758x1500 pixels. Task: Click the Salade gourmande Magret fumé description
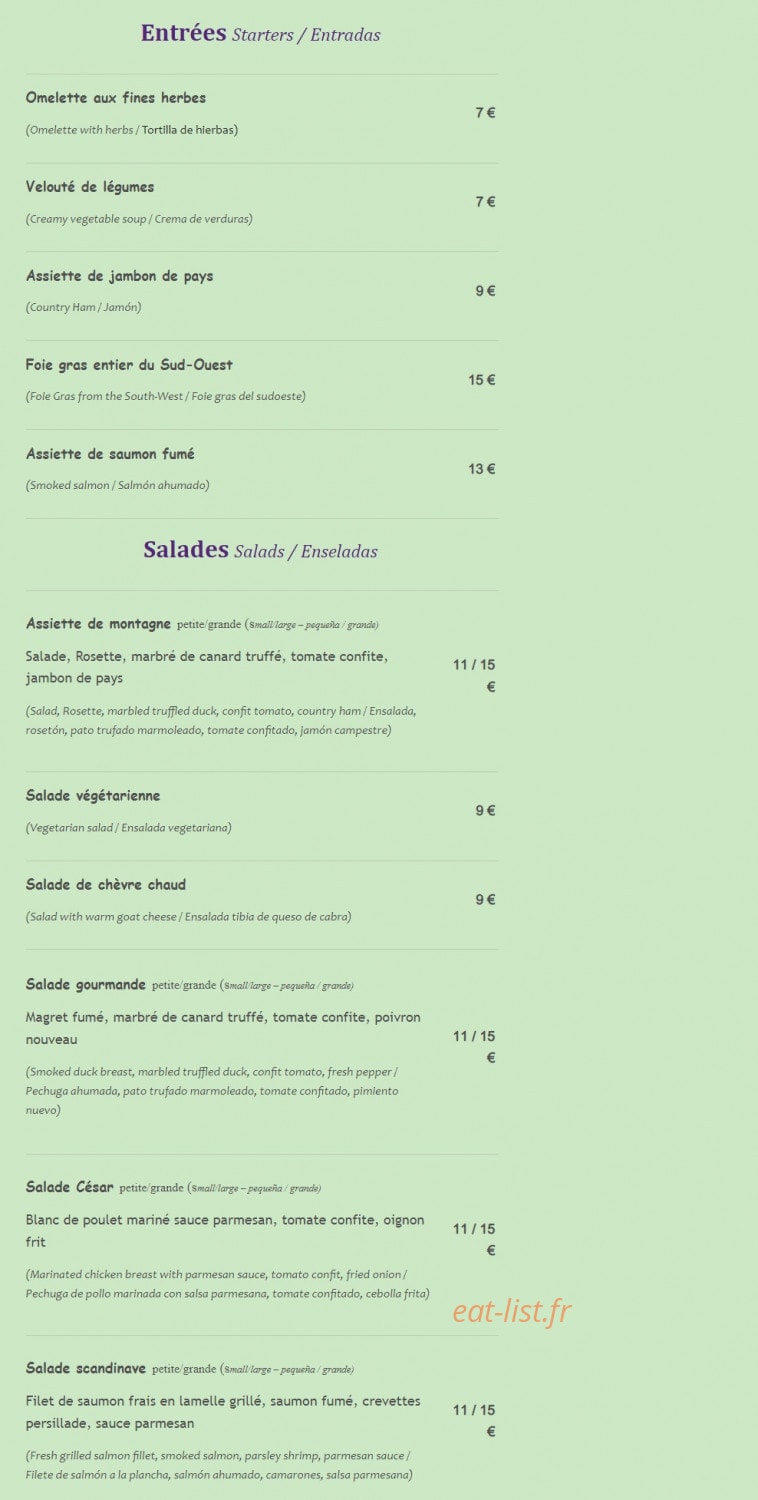pyautogui.click(x=223, y=1028)
